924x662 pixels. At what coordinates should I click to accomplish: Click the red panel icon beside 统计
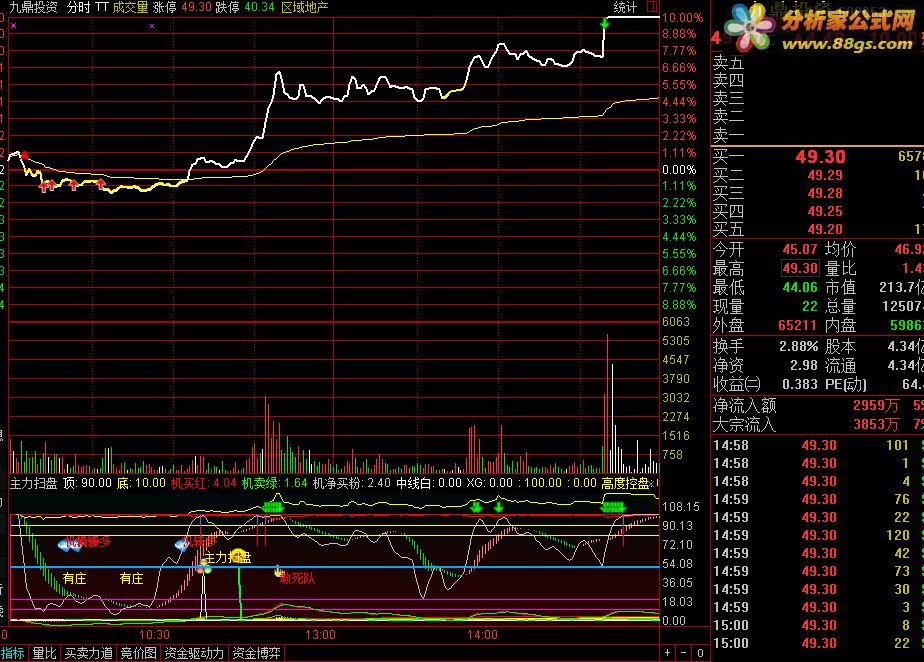(652, 7)
